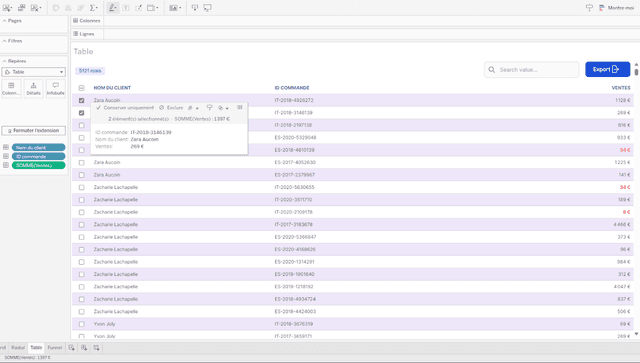This screenshot has width=640, height=363.
Task: Click the Infobulle marks card button
Action: point(56,89)
